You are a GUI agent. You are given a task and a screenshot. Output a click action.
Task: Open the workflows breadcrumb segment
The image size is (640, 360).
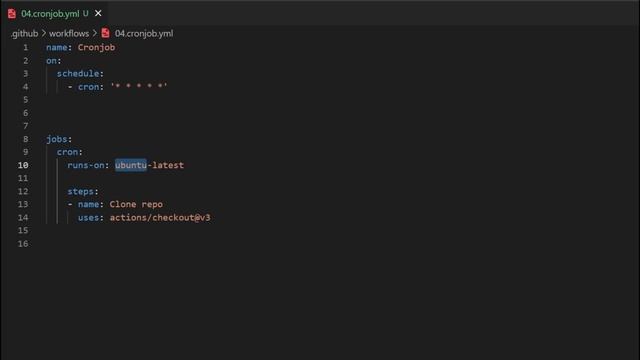pos(69,33)
